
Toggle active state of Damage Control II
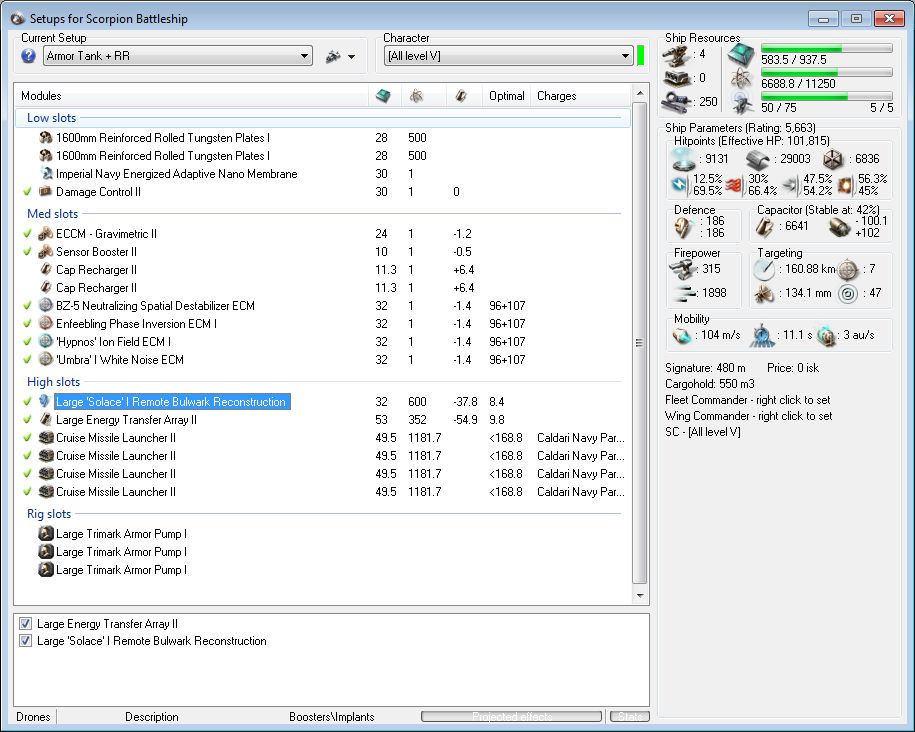pos(27,191)
